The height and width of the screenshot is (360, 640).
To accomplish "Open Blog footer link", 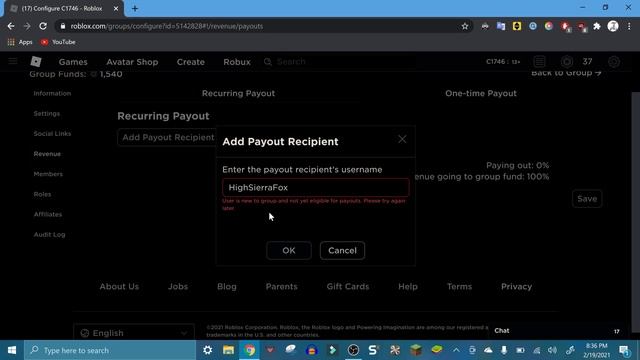I will (227, 287).
